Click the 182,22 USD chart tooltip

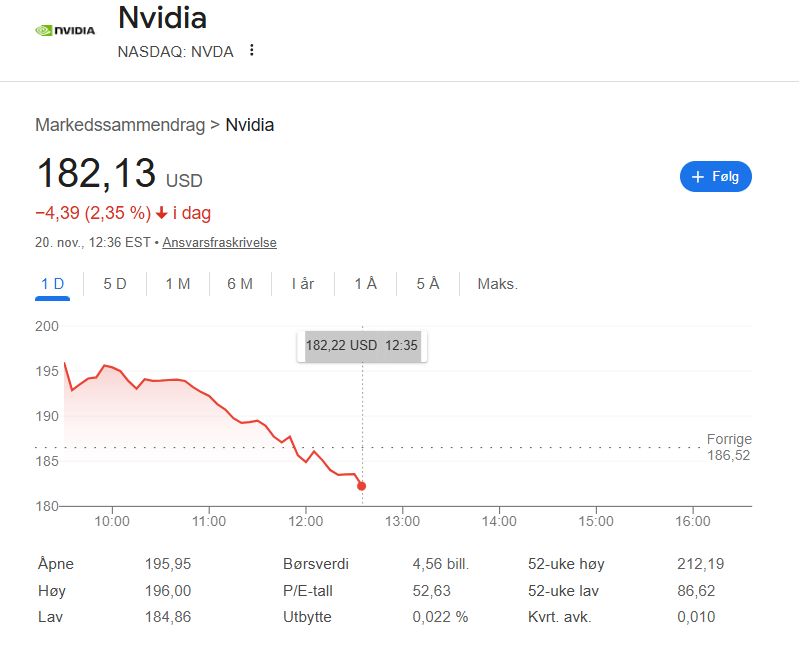361,345
